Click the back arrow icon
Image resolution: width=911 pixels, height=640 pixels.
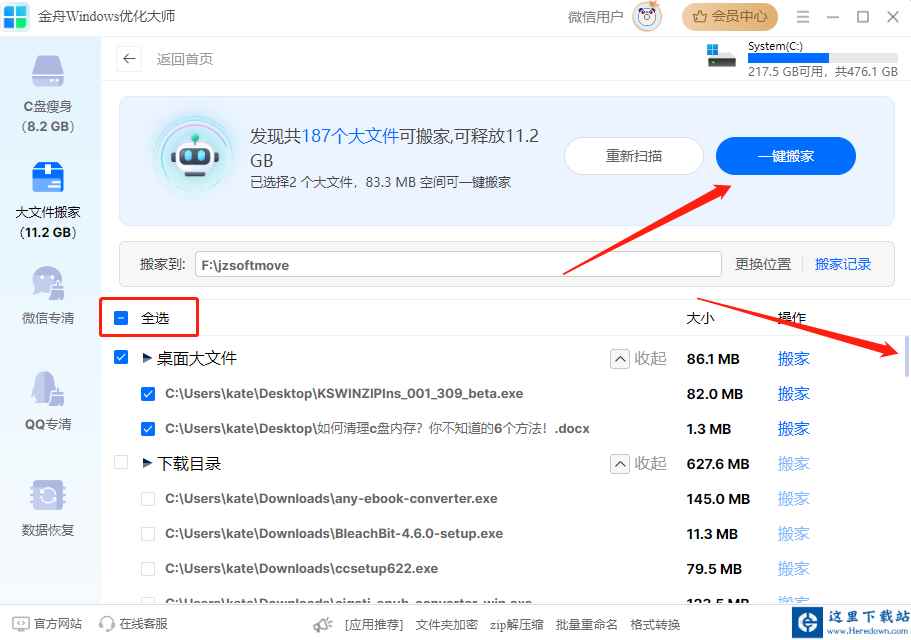click(129, 59)
